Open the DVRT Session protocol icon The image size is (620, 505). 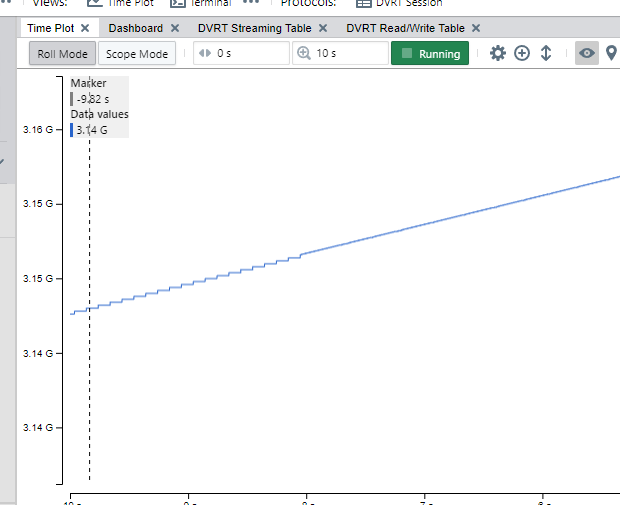[x=363, y=3]
